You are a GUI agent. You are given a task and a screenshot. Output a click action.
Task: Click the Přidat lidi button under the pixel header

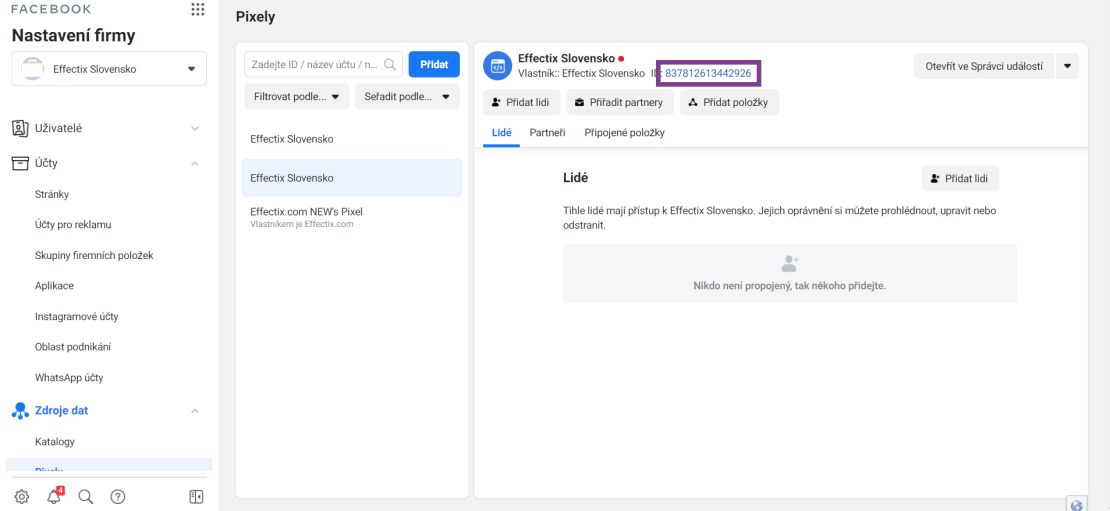(x=522, y=102)
